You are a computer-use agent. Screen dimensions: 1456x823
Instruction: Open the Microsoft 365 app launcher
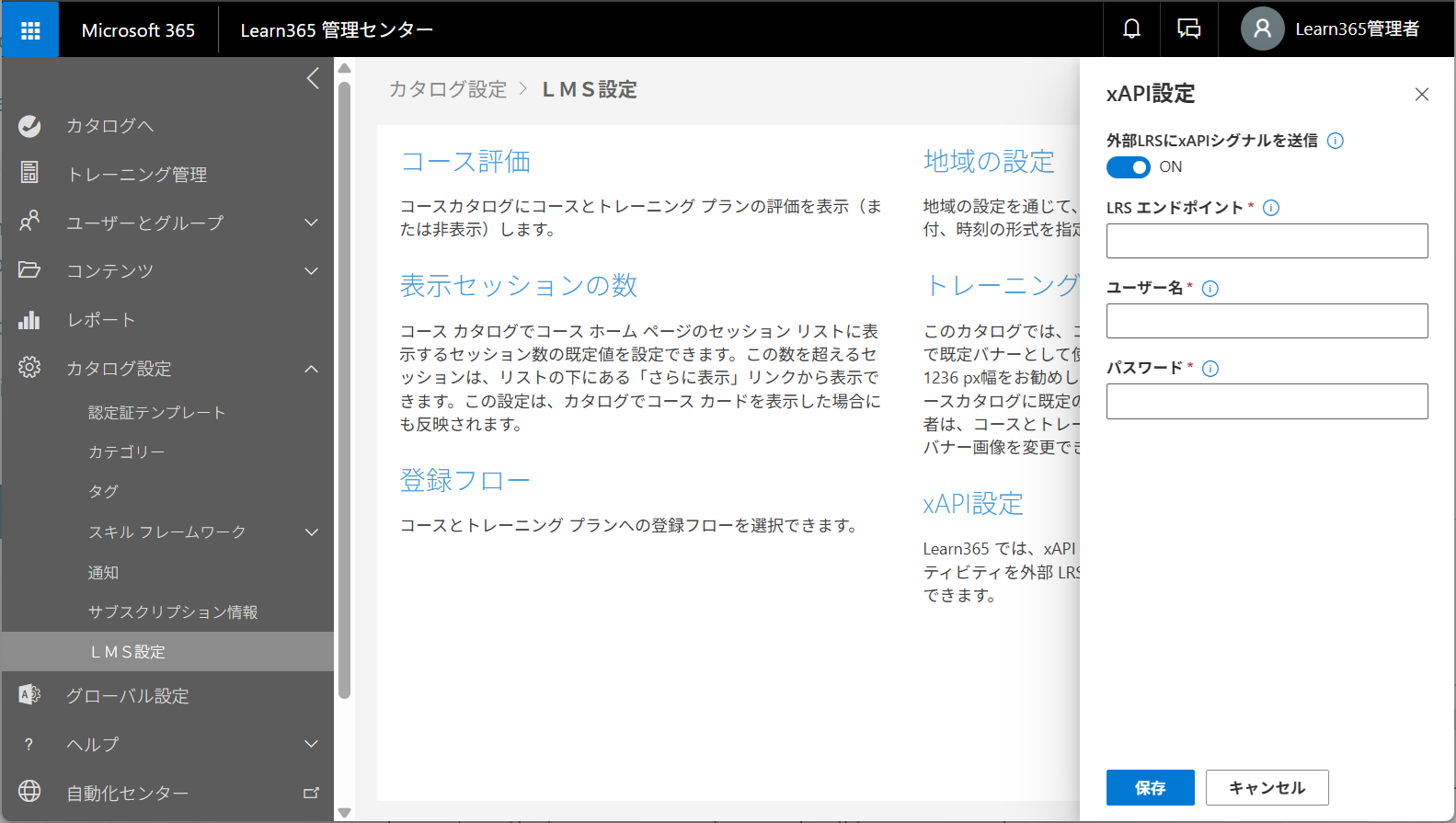[30, 30]
